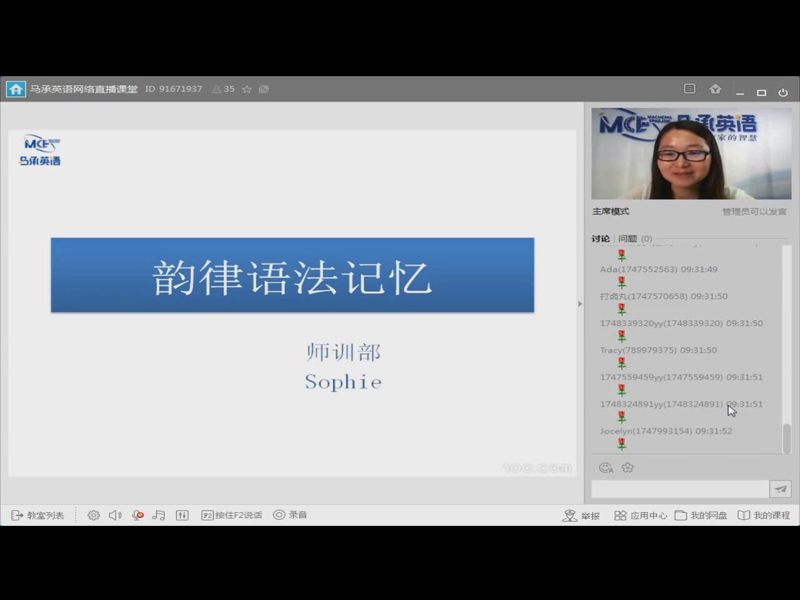Mute the speaker volume icon
The height and width of the screenshot is (600, 800).
click(x=115, y=515)
